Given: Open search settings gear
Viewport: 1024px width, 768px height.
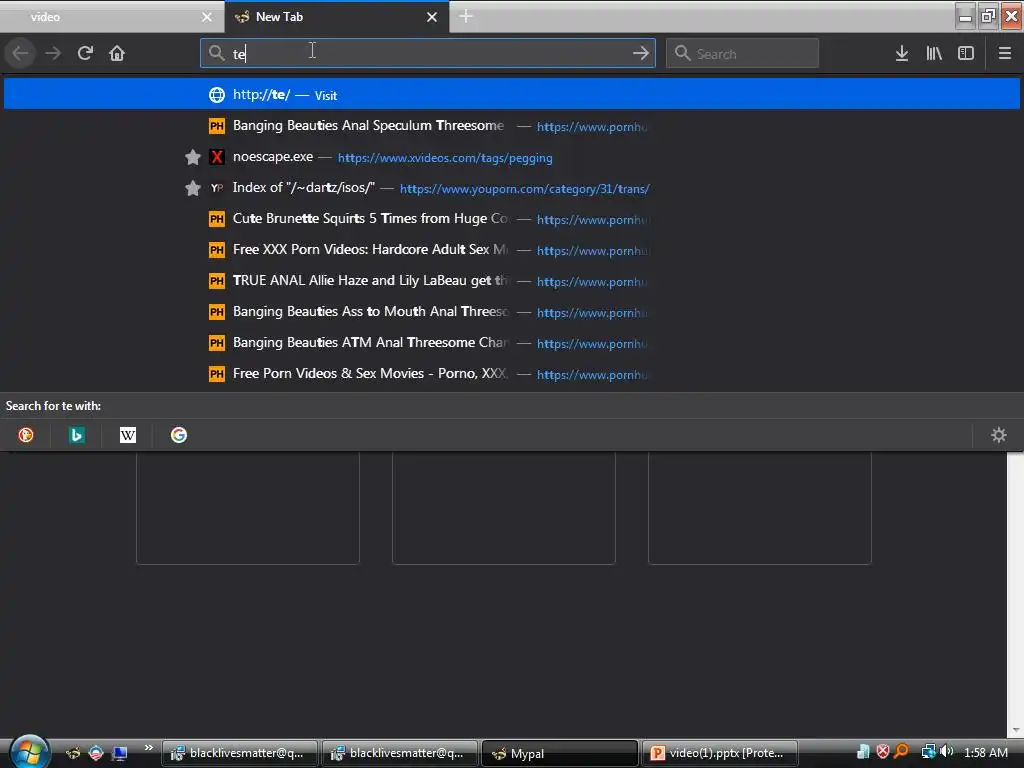Looking at the screenshot, I should [x=999, y=435].
